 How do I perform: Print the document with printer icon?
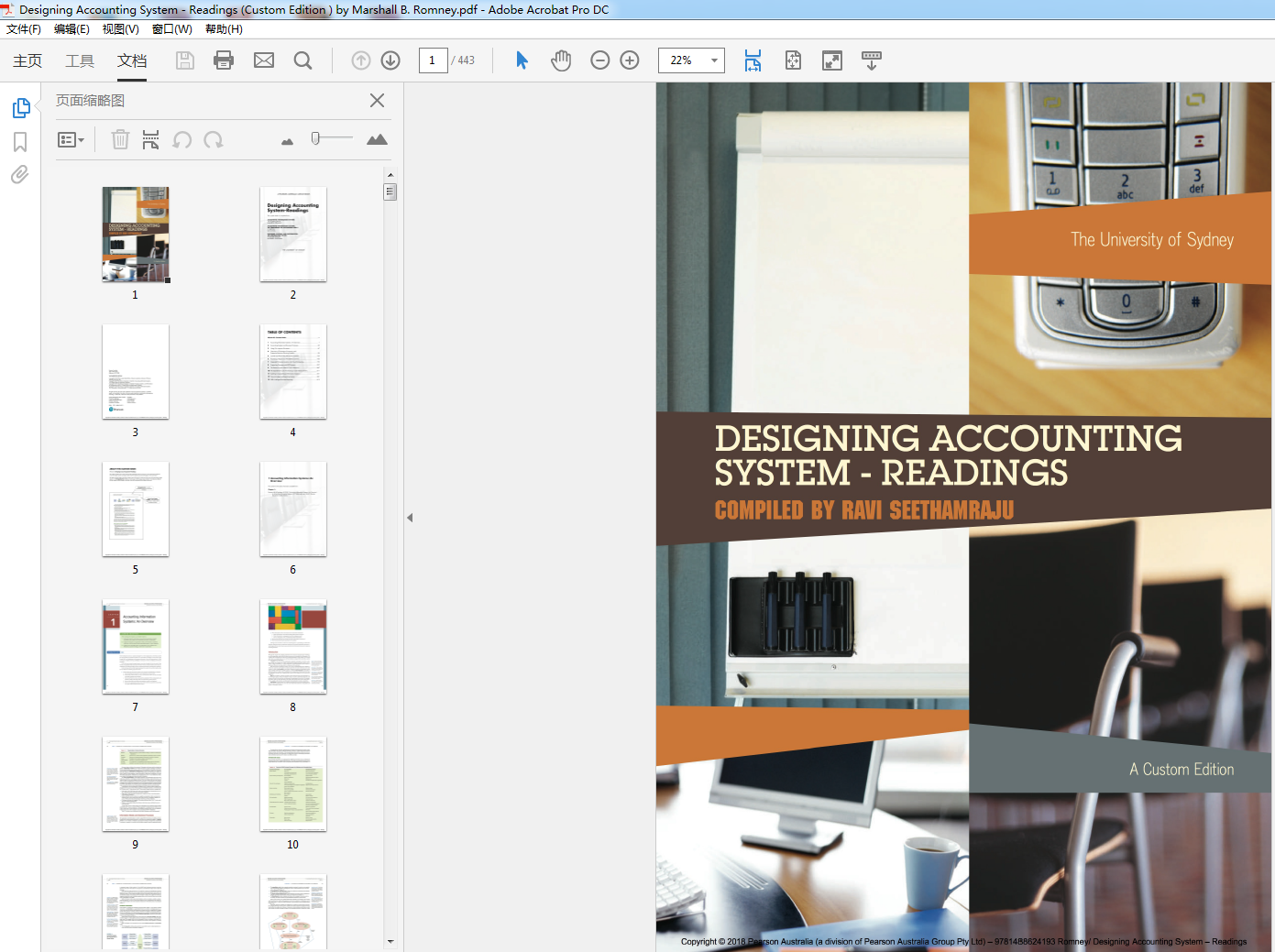coord(224,60)
